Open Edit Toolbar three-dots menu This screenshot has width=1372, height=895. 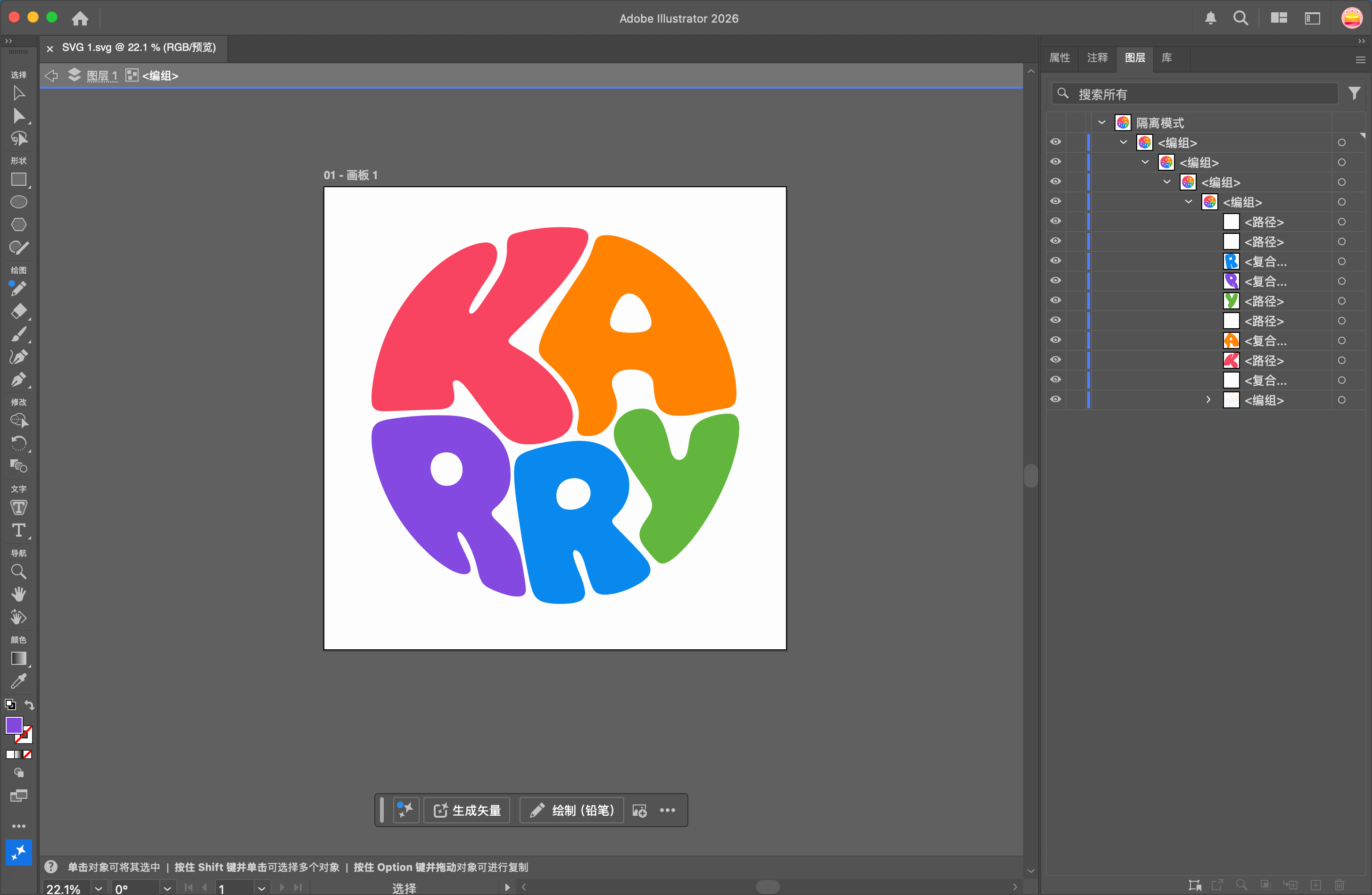(x=18, y=826)
